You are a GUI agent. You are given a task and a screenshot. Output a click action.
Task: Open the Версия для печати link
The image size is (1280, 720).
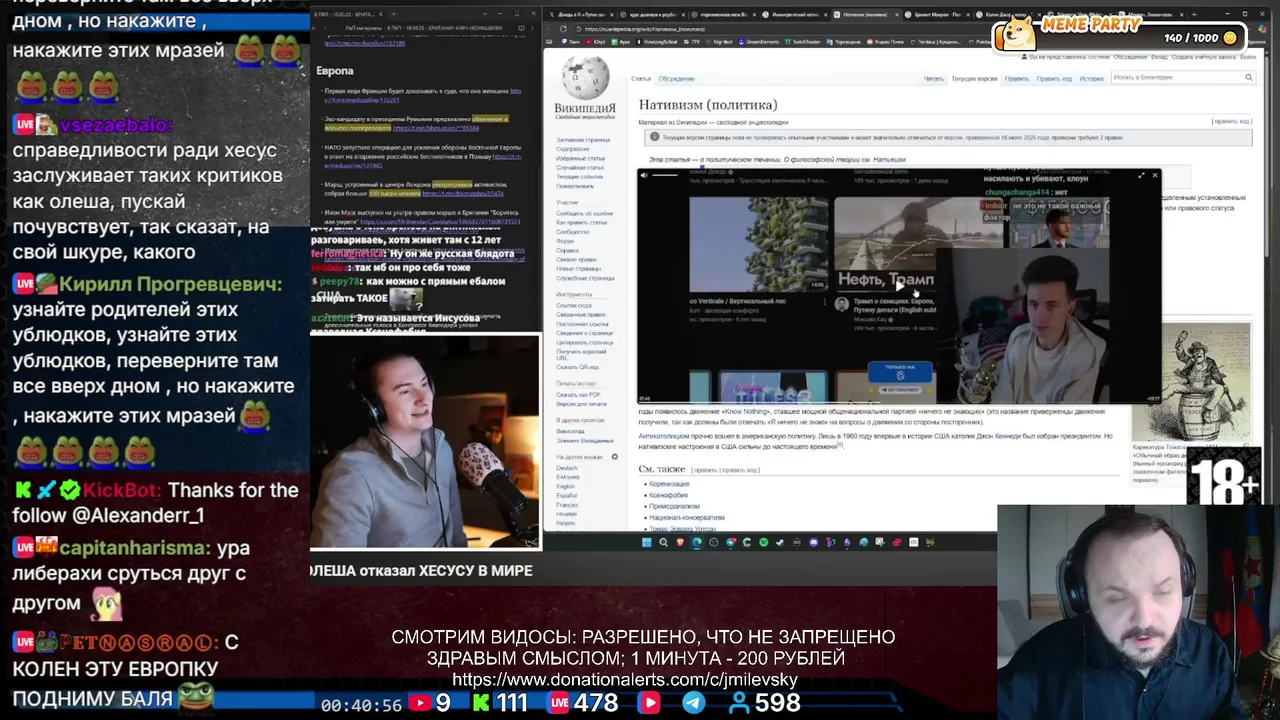pos(581,404)
